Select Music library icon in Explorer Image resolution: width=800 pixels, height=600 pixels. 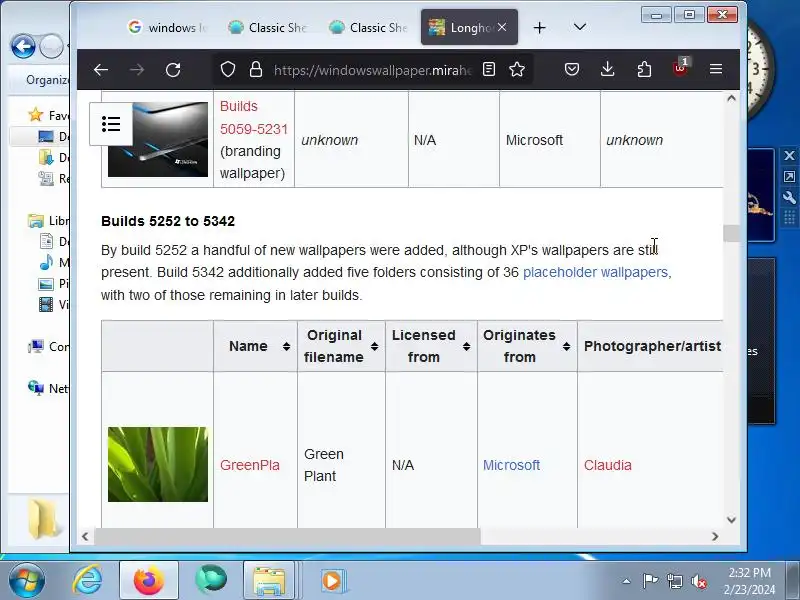(x=46, y=262)
